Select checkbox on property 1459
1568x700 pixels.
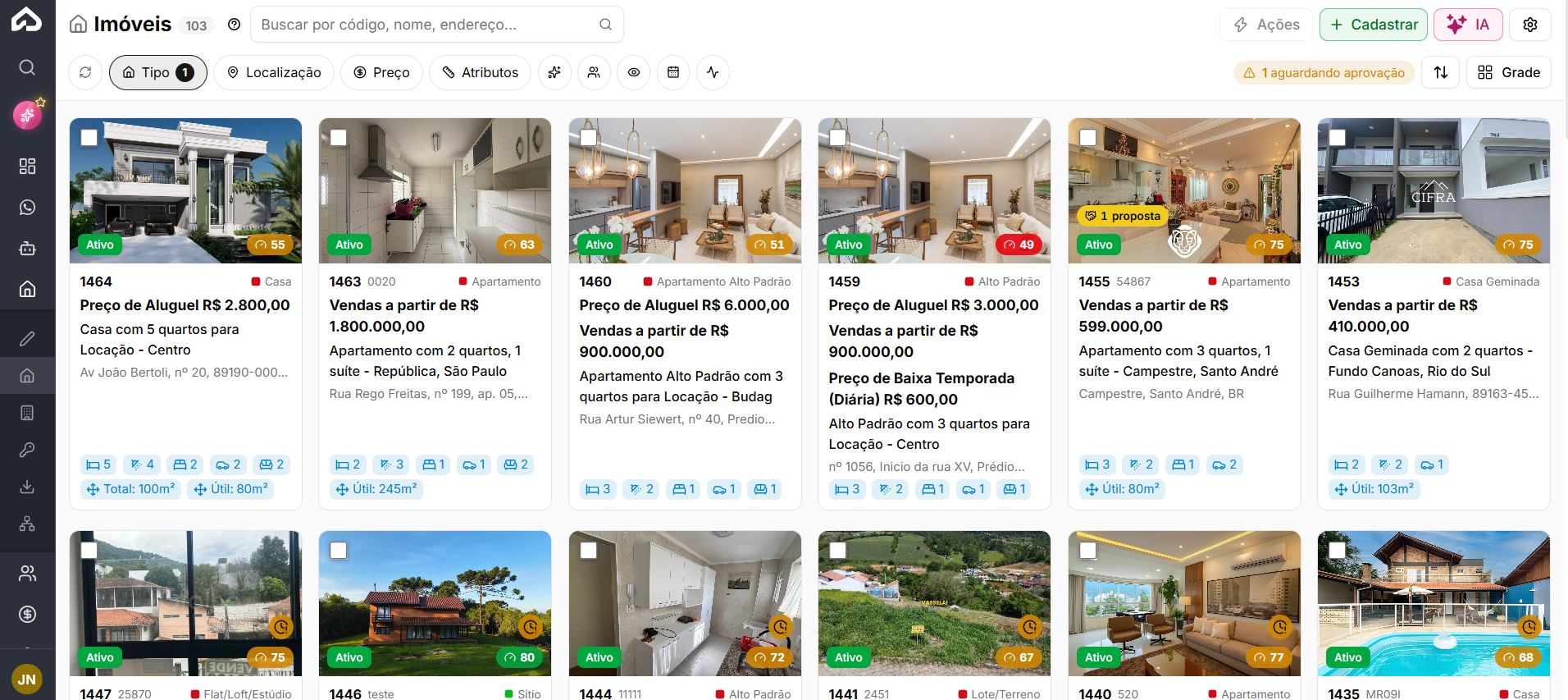838,138
